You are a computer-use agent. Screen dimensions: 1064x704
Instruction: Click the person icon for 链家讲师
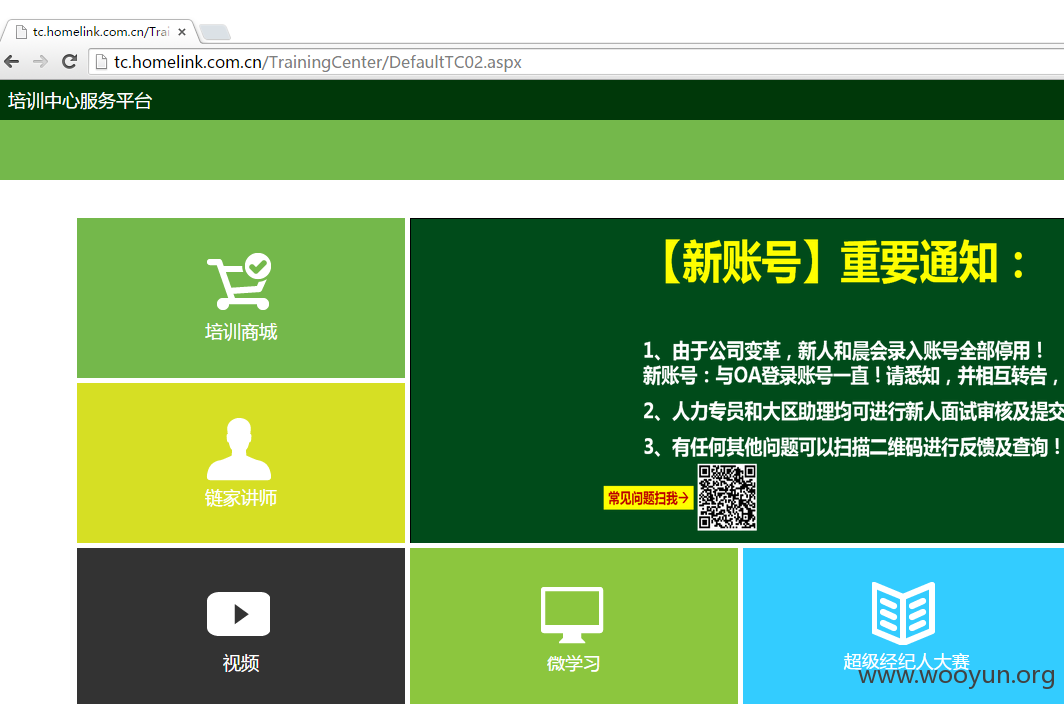point(239,449)
